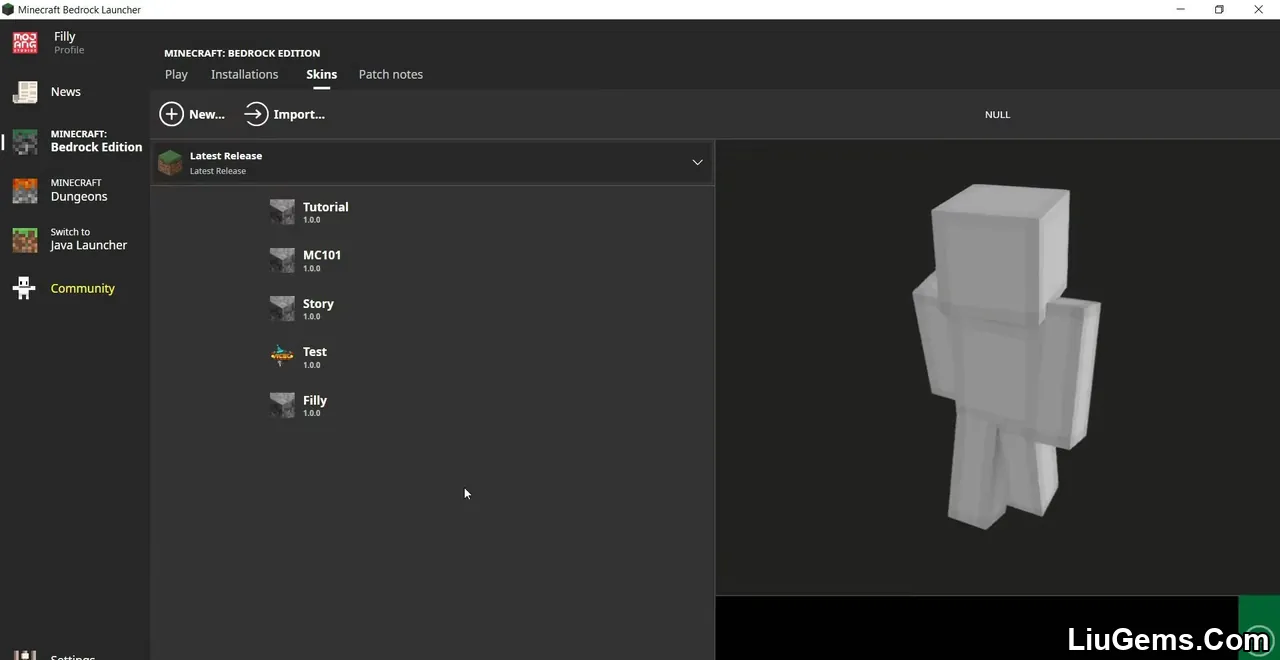Click the Story skin name

(319, 304)
